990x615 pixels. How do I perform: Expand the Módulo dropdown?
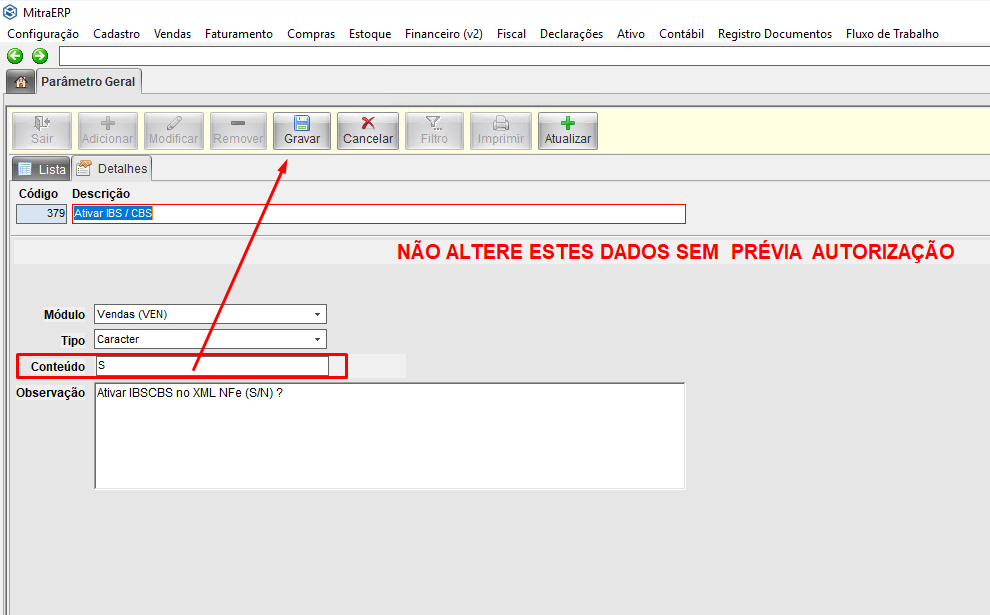click(317, 314)
